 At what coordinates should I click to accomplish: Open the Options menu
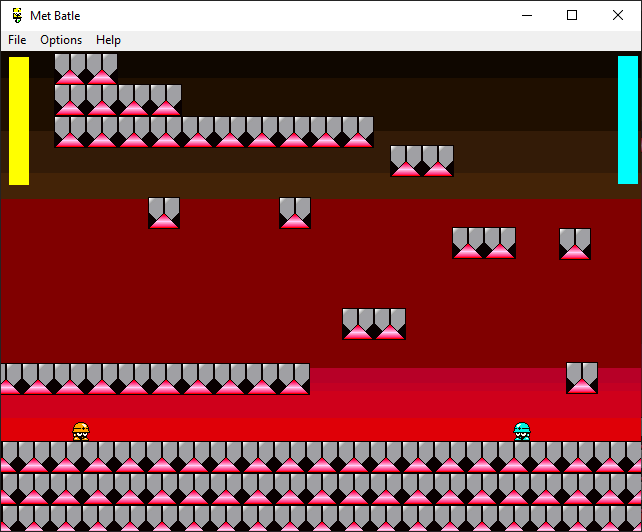coord(61,40)
